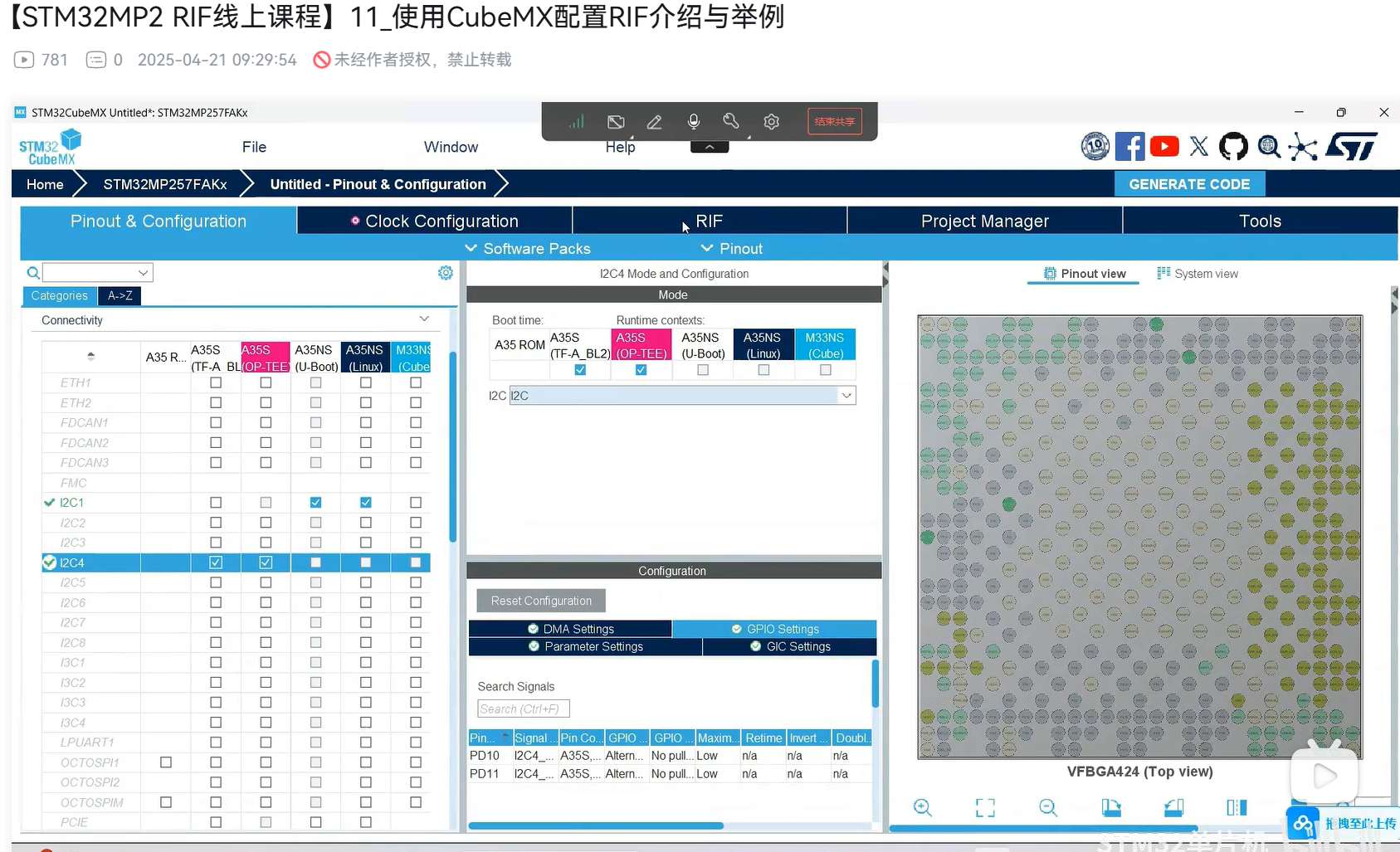This screenshot has height=852, width=1400.
Task: Click the drag-to-upload cloud widget
Action: click(x=1343, y=824)
